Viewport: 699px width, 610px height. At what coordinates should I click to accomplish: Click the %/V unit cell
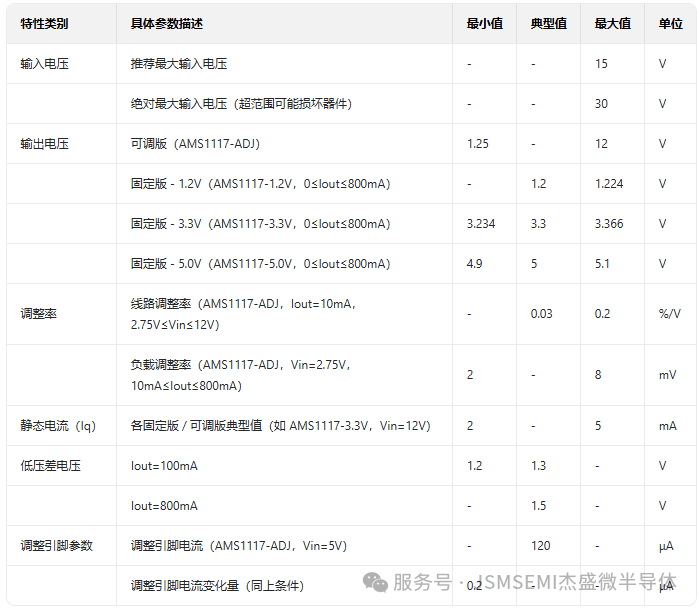pyautogui.click(x=669, y=314)
